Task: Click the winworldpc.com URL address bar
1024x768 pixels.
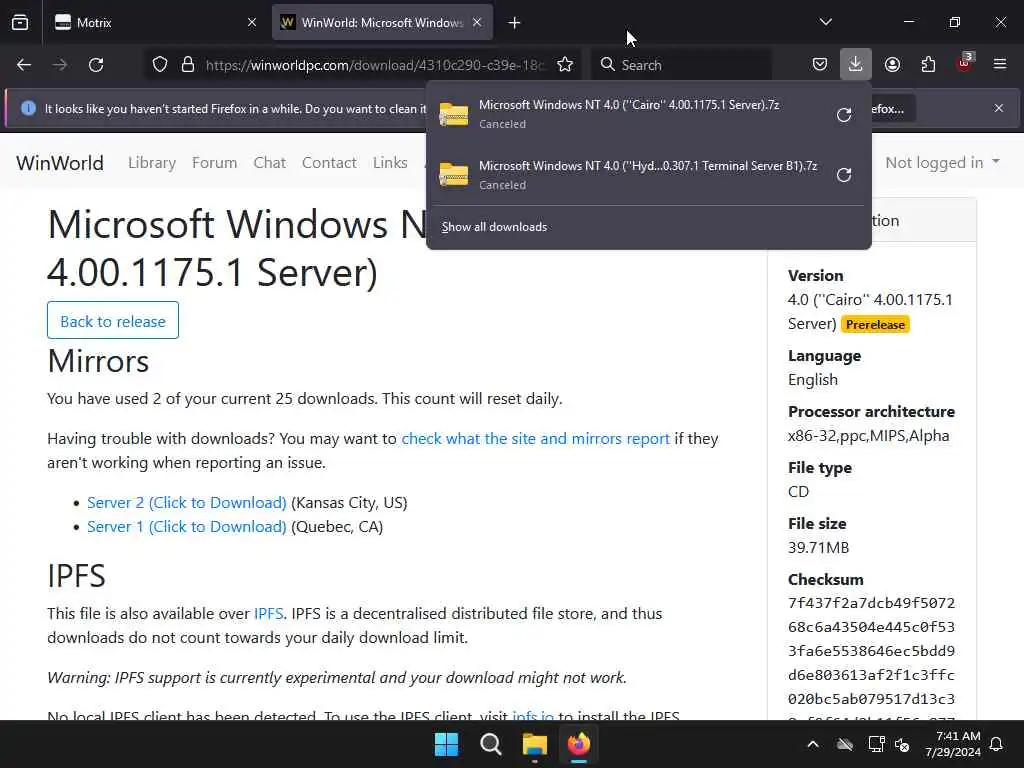Action: pos(375,65)
